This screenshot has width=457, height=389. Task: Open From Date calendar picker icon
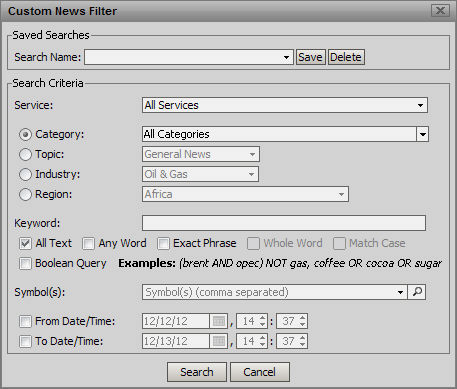coord(219,321)
